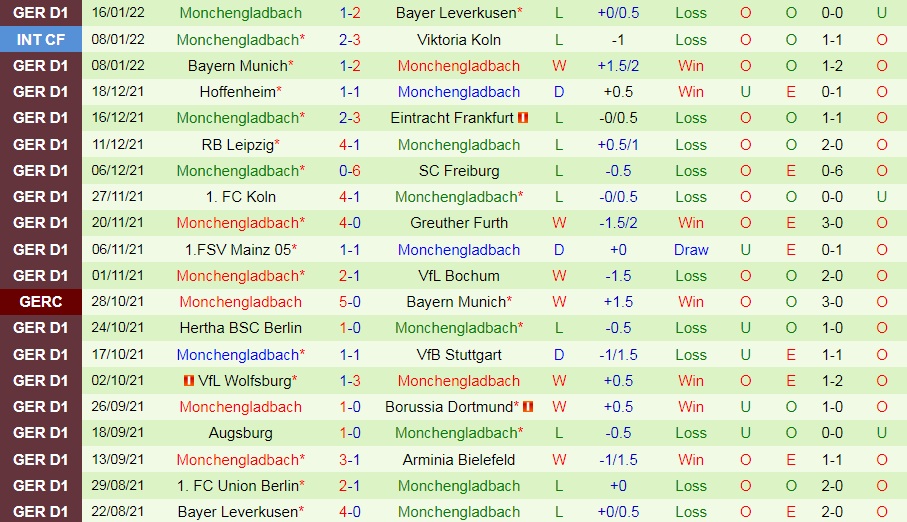The width and height of the screenshot is (907, 522).
Task: Select Arminia Bielefeld team name
Action: [459, 460]
